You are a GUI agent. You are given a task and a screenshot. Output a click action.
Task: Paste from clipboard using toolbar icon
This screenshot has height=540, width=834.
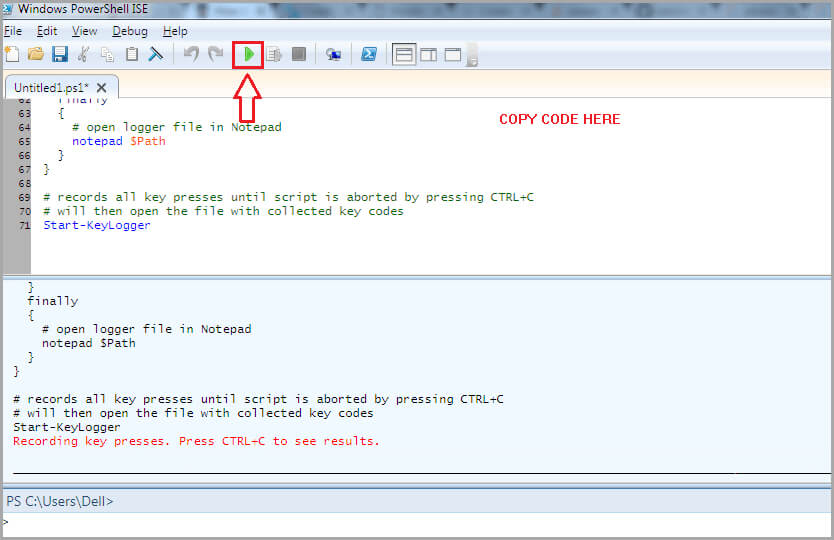(132, 54)
